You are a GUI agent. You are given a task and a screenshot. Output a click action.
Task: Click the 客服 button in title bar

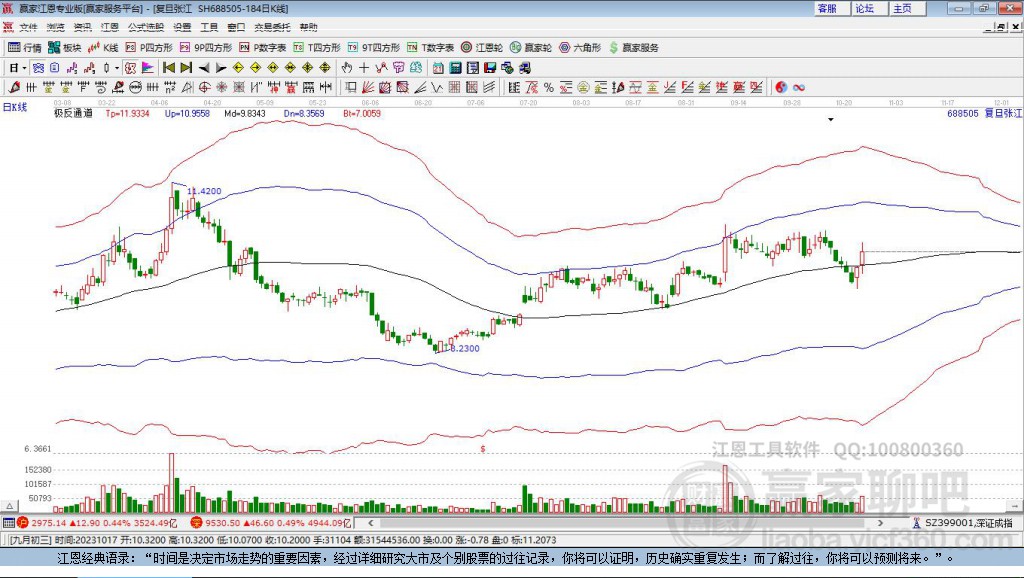(831, 8)
